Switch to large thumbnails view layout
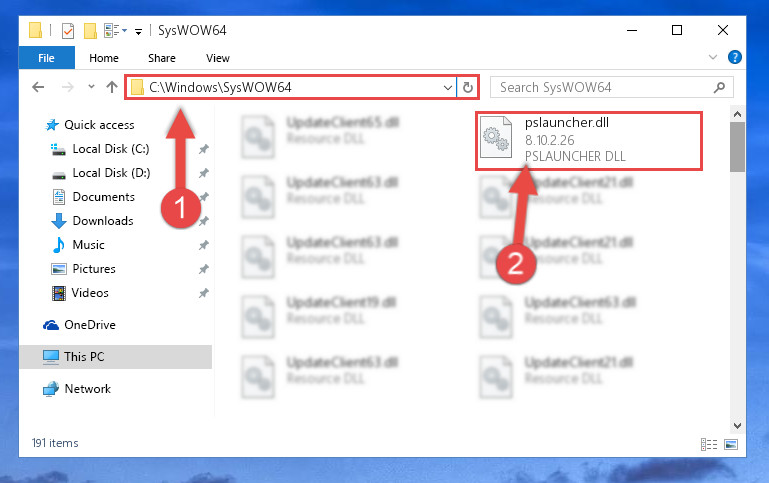 click(x=731, y=444)
